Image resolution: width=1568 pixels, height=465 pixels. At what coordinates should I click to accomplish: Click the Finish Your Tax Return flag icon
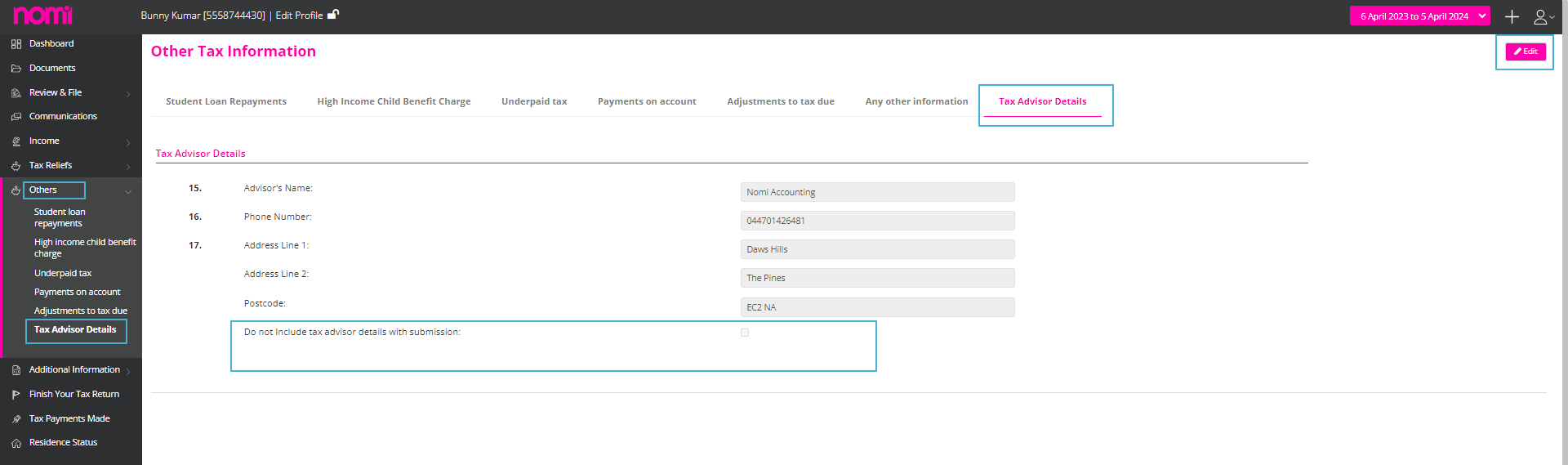click(16, 395)
